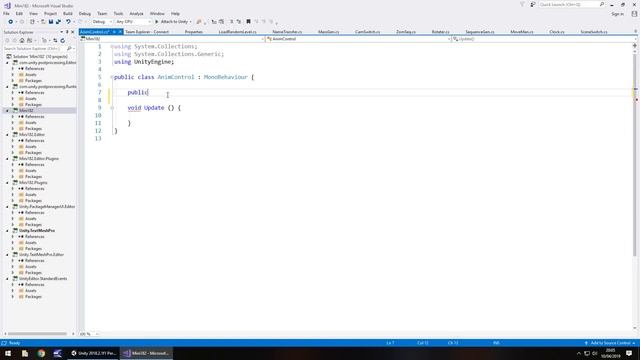Toggle a bookmark with the bookmark icon

248,22
